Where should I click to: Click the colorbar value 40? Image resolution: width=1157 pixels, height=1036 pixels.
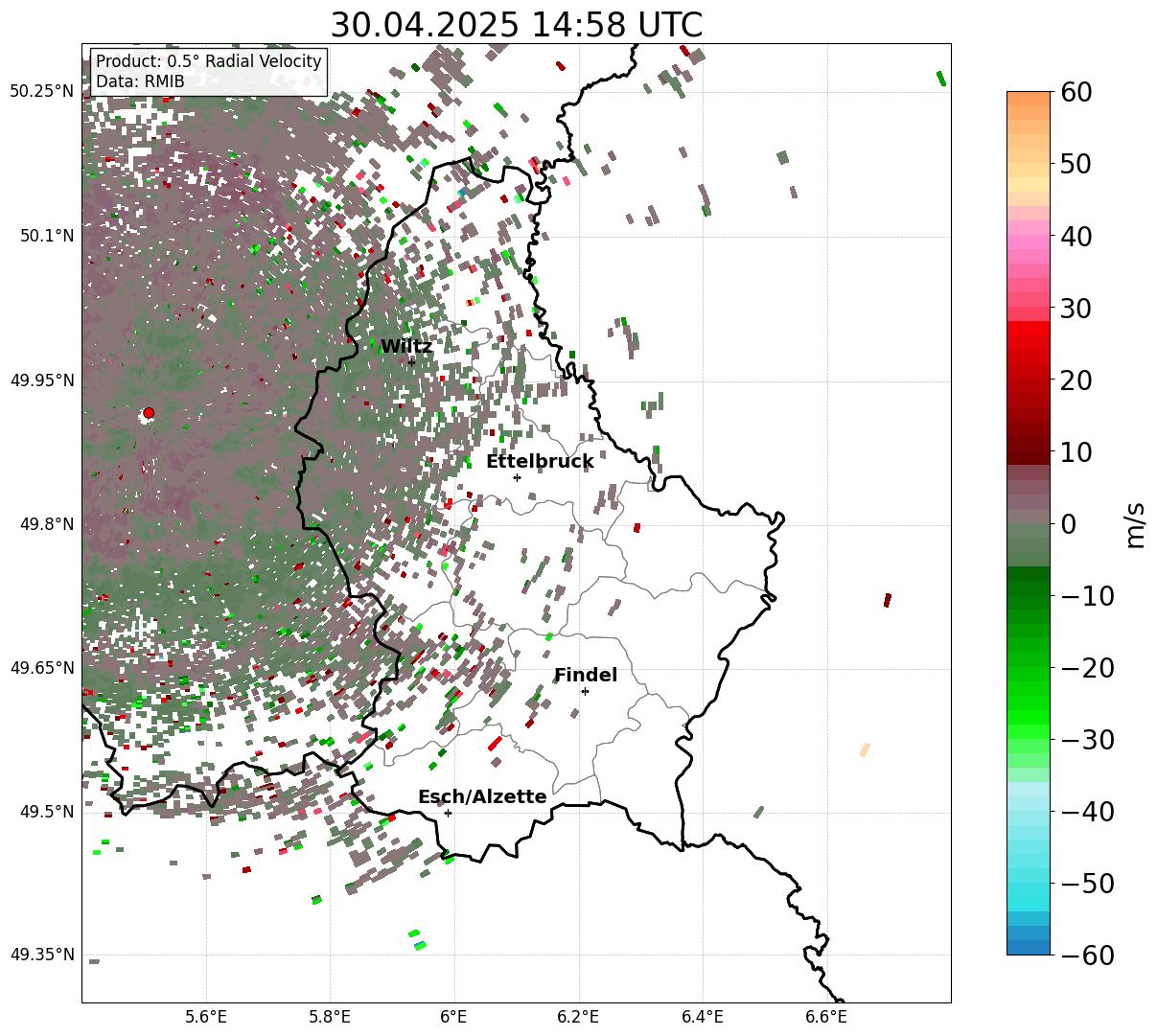point(1077,236)
